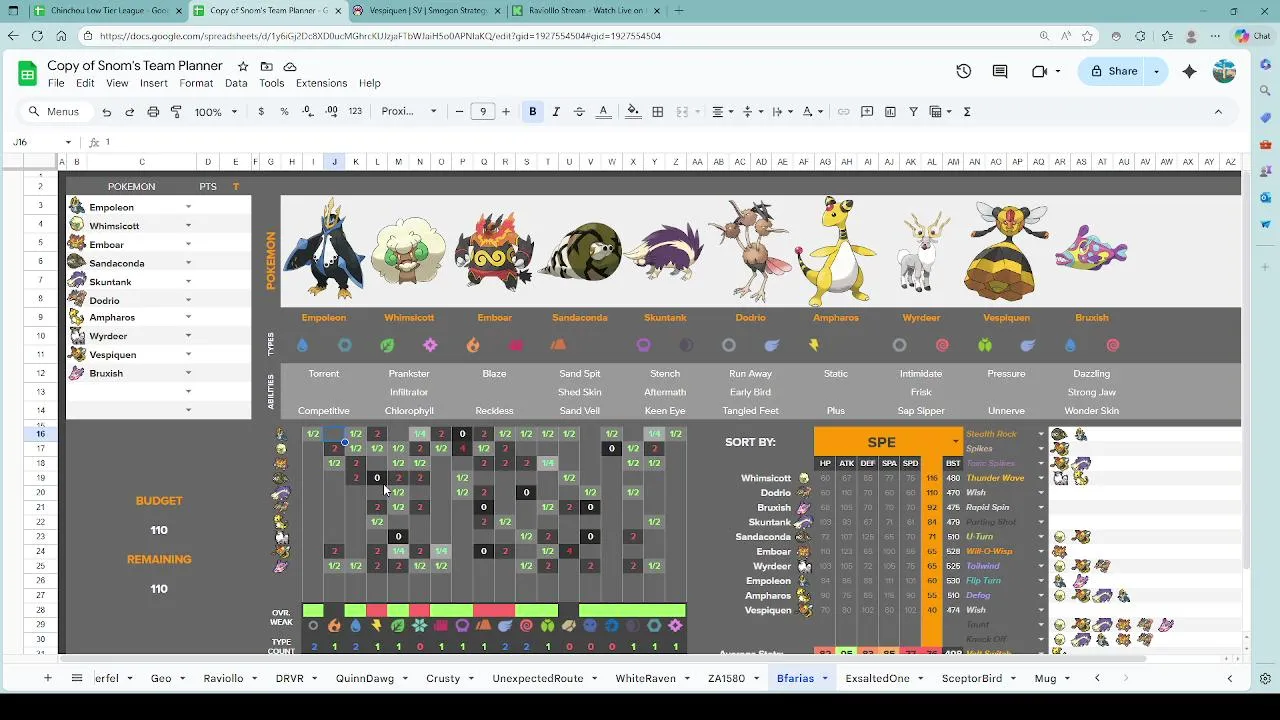This screenshot has width=1280, height=720.
Task: Click the Insert chart icon
Action: tap(890, 112)
